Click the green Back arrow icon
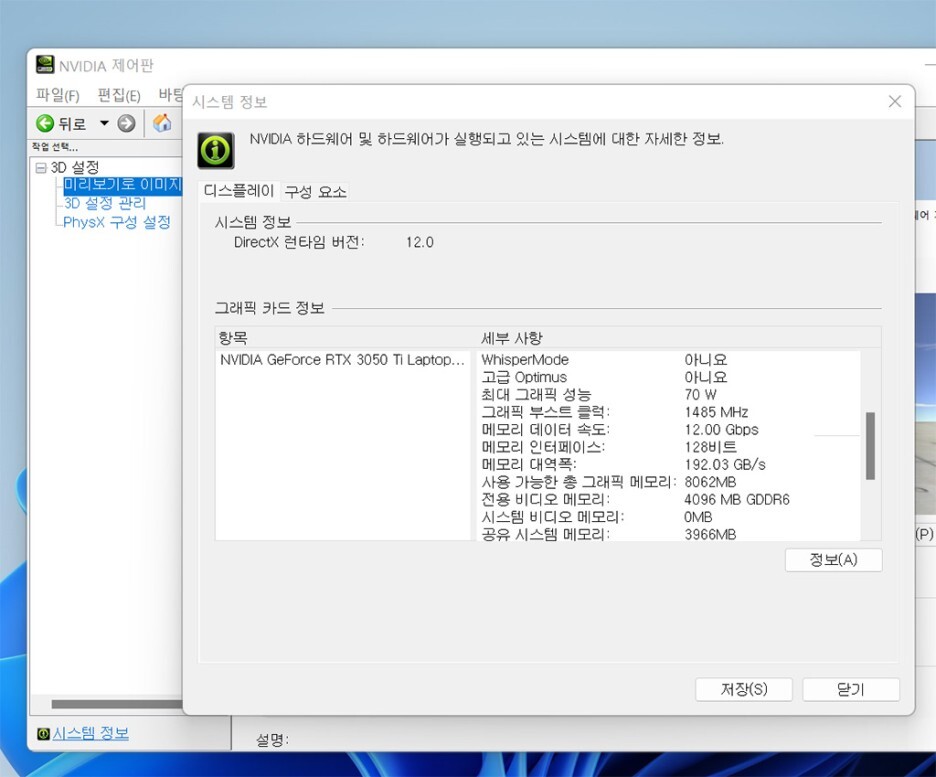The height and width of the screenshot is (777, 936). point(45,124)
